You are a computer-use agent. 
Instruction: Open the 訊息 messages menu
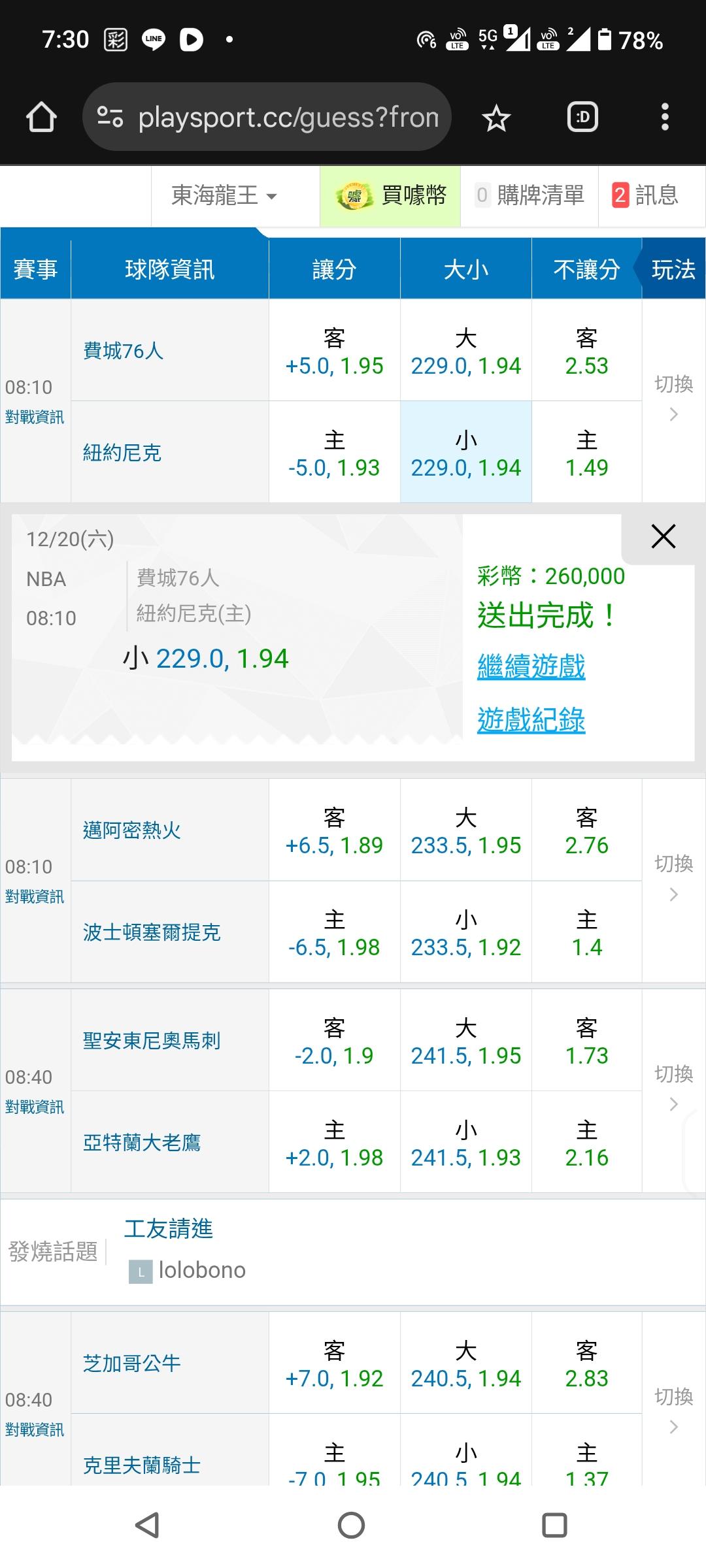[x=645, y=195]
